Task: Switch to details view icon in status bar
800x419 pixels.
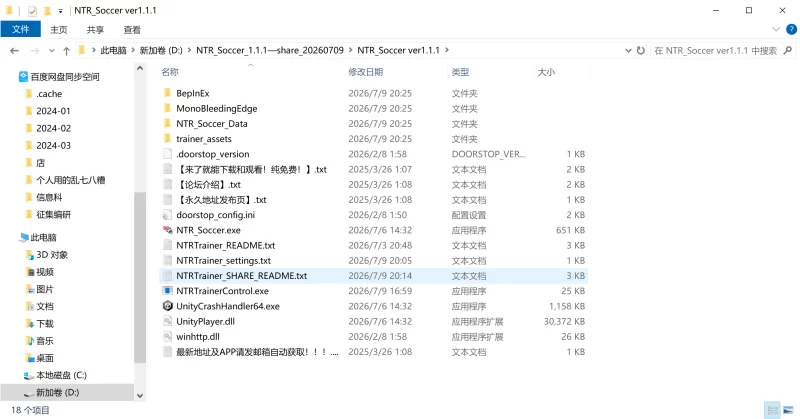Action: pyautogui.click(x=772, y=410)
